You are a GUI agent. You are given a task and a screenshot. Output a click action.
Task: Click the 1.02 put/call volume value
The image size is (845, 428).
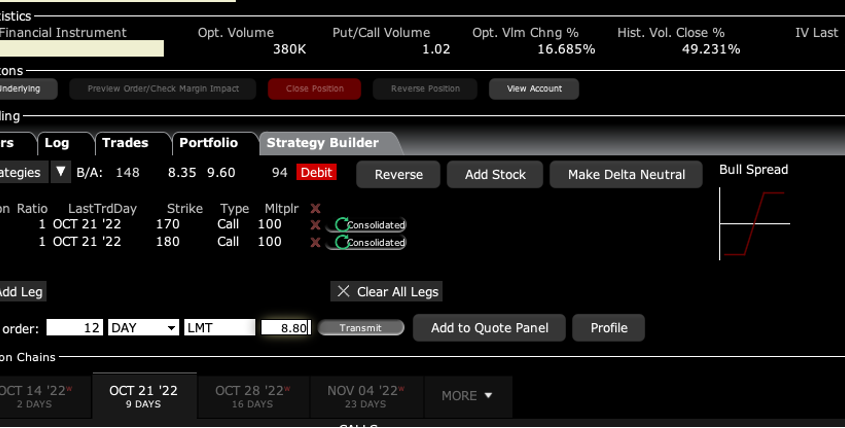(x=436, y=49)
